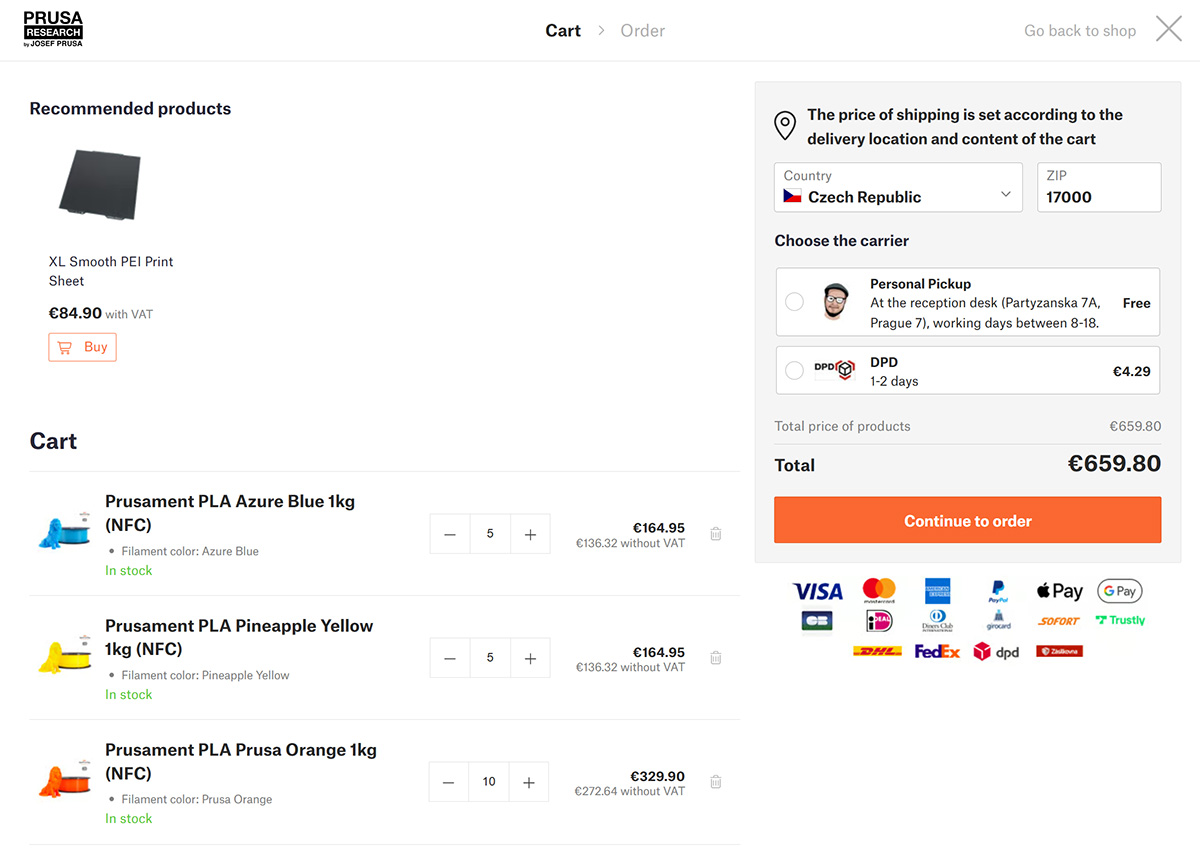Click Go back to shop link
Viewport: 1200px width, 863px height.
[1079, 31]
